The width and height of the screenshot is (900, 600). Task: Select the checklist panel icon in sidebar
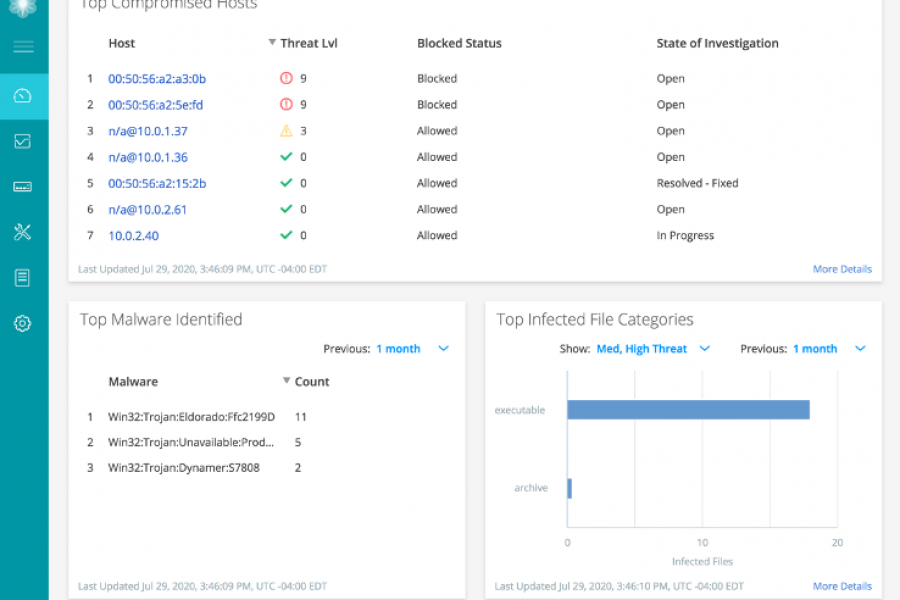coord(23,142)
